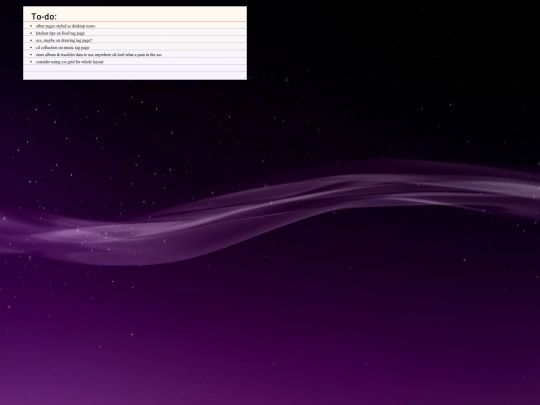Click "consider using css grid for whole layout"

coord(70,62)
